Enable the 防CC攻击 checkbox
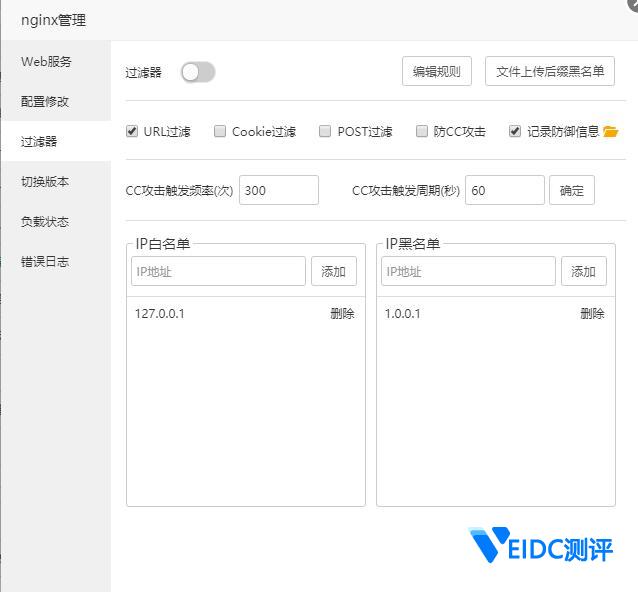 point(422,131)
